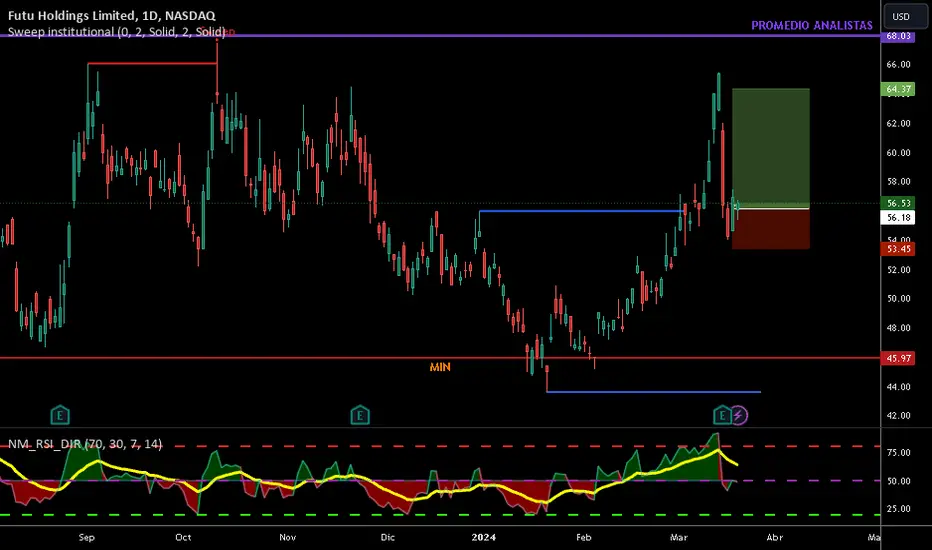
Task: Click the 2024 label on time axis
Action: point(483,538)
